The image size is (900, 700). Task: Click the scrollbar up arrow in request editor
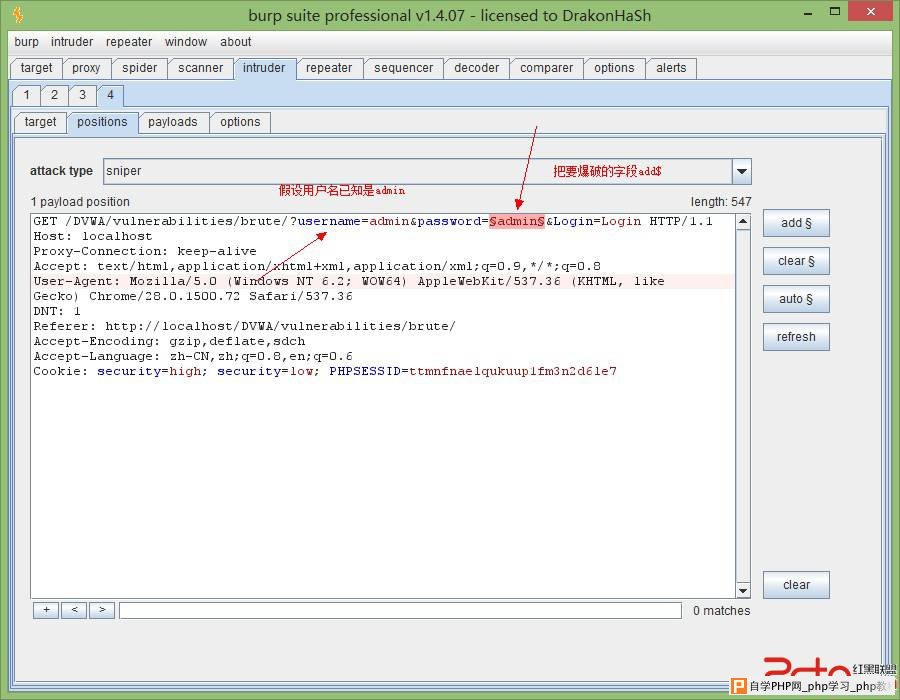(x=743, y=221)
